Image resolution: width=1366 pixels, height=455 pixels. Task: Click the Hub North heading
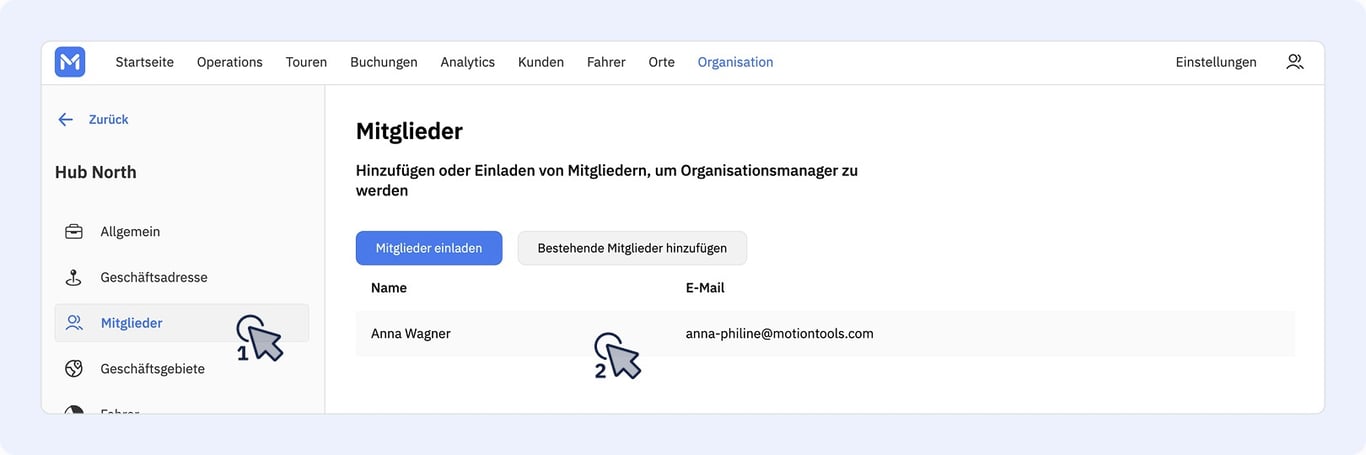[x=96, y=172]
